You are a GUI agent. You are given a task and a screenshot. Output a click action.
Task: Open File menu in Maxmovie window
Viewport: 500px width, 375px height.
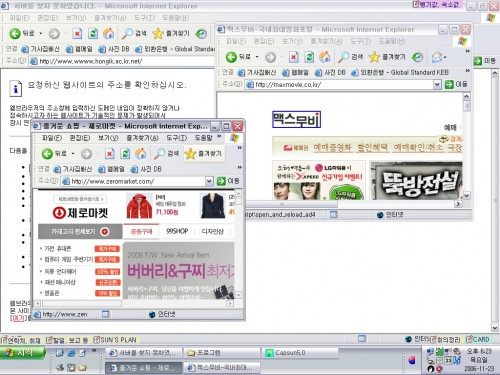point(236,41)
